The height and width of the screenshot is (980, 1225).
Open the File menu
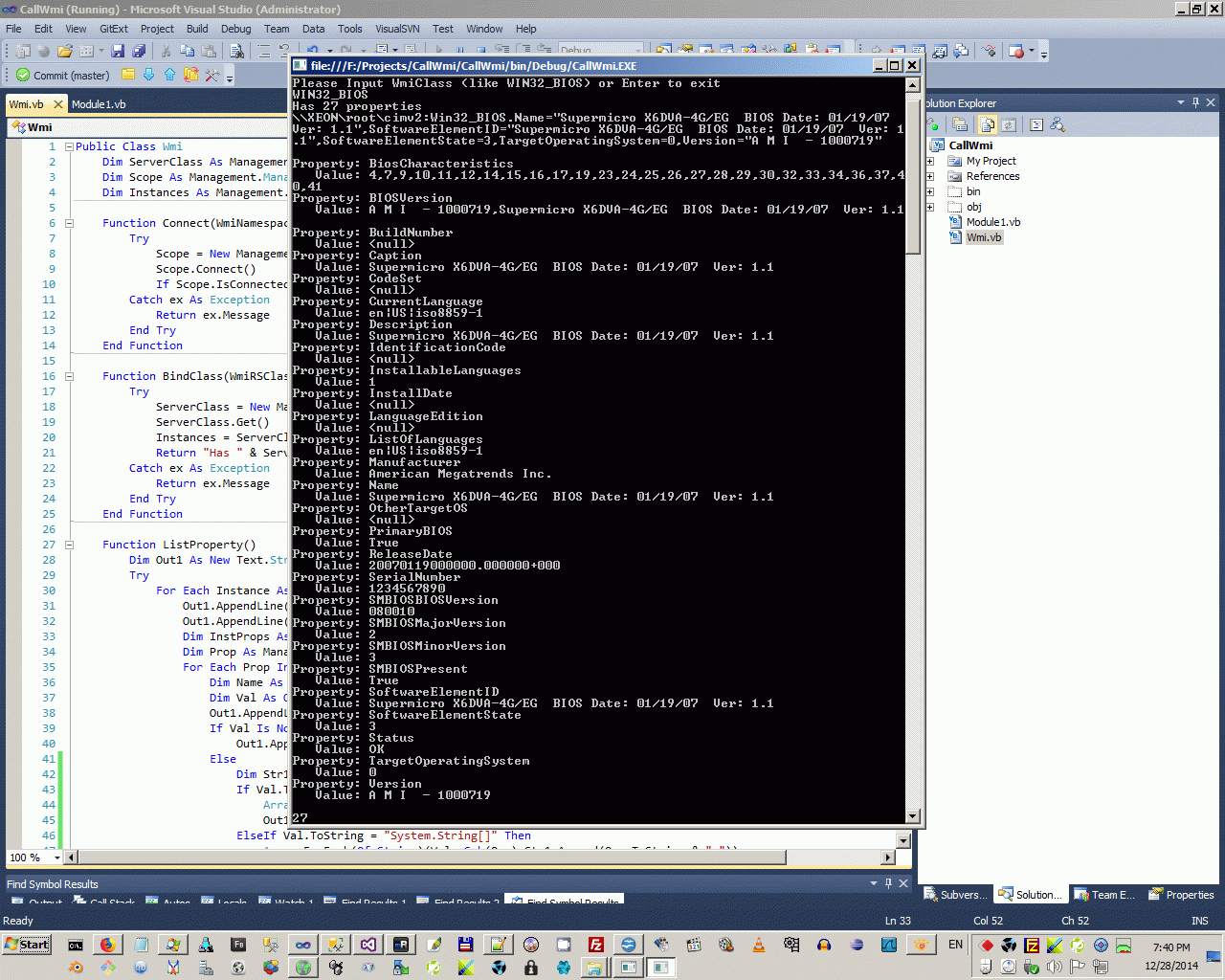(x=13, y=29)
